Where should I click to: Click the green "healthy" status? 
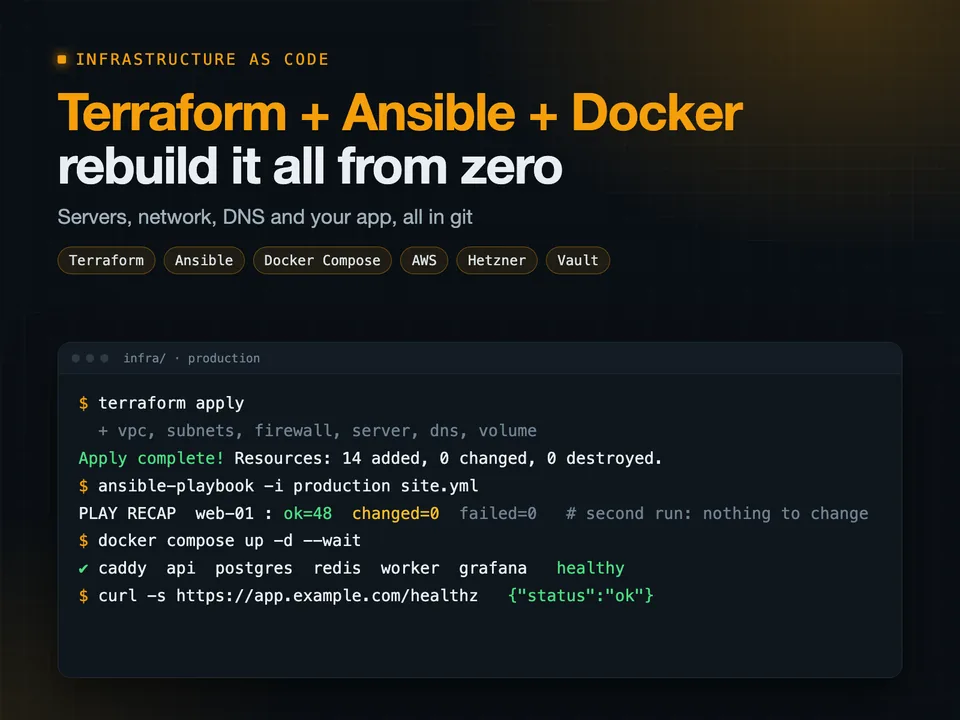tap(590, 568)
